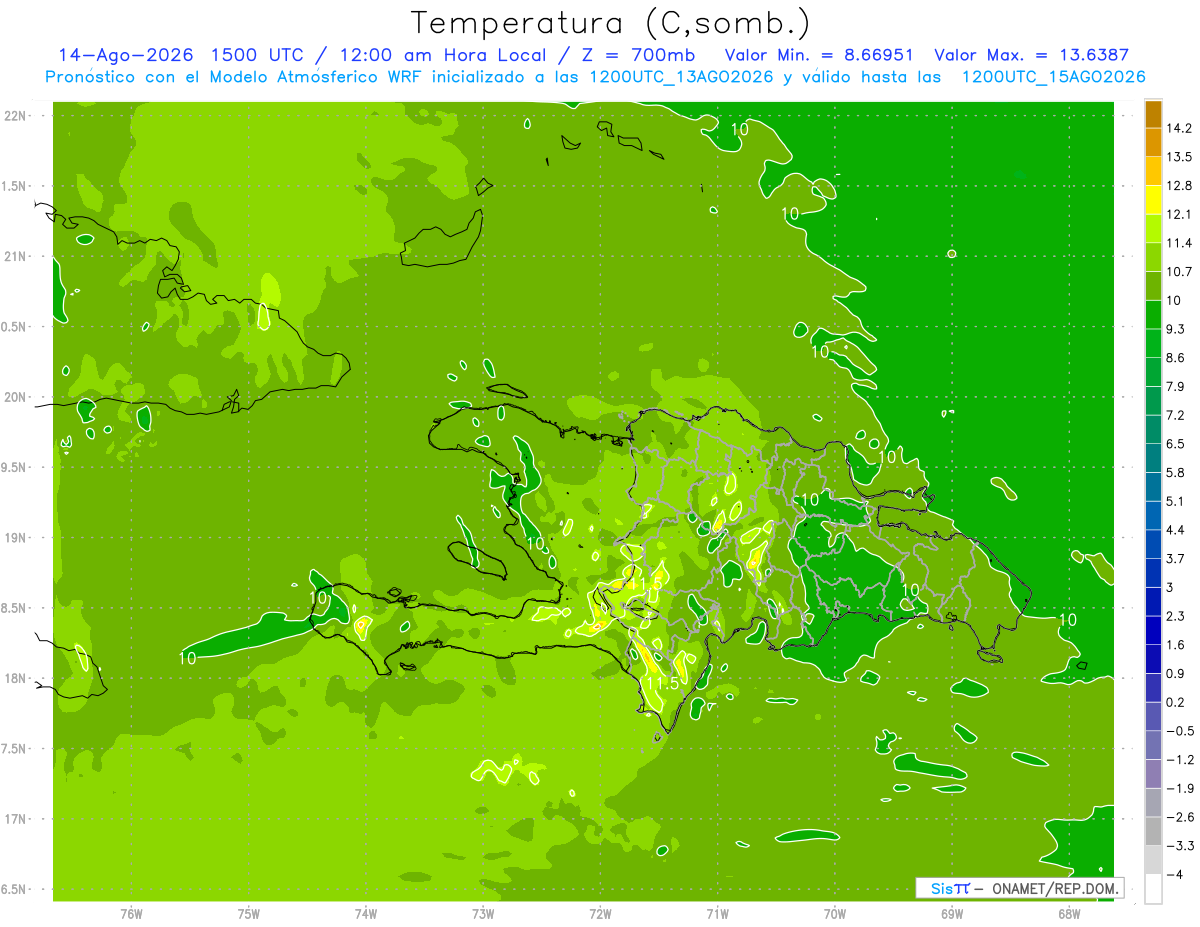Click the "21N" latitude axis label

coord(16,257)
